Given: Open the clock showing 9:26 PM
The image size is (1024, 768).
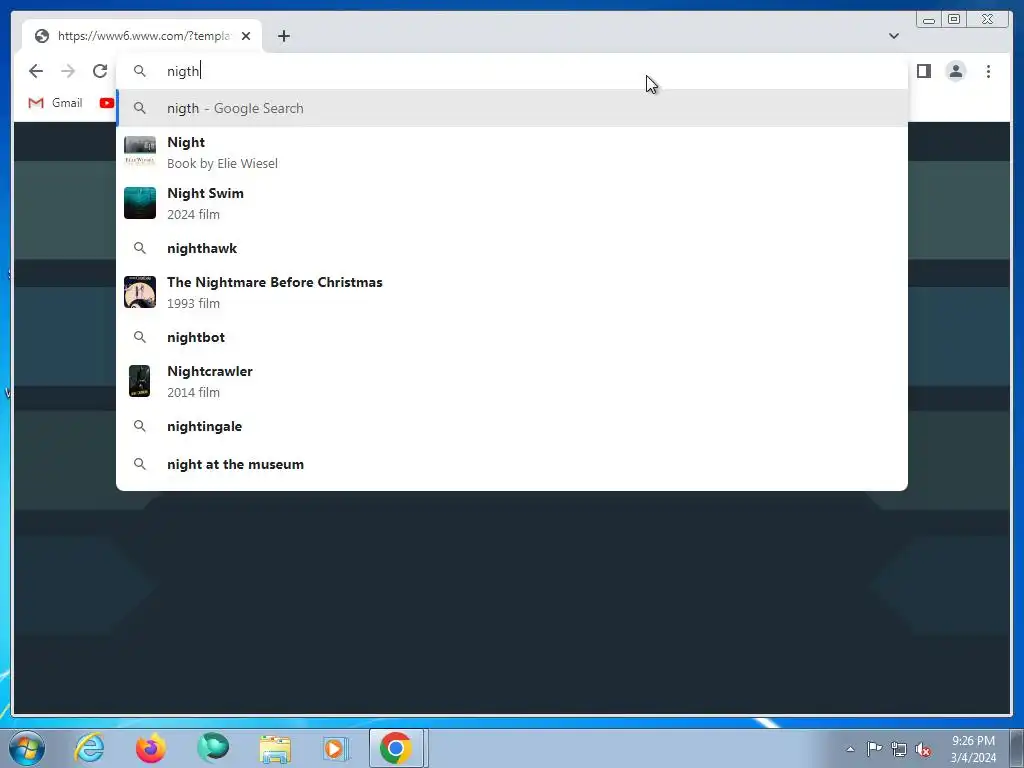Looking at the screenshot, I should [973, 749].
